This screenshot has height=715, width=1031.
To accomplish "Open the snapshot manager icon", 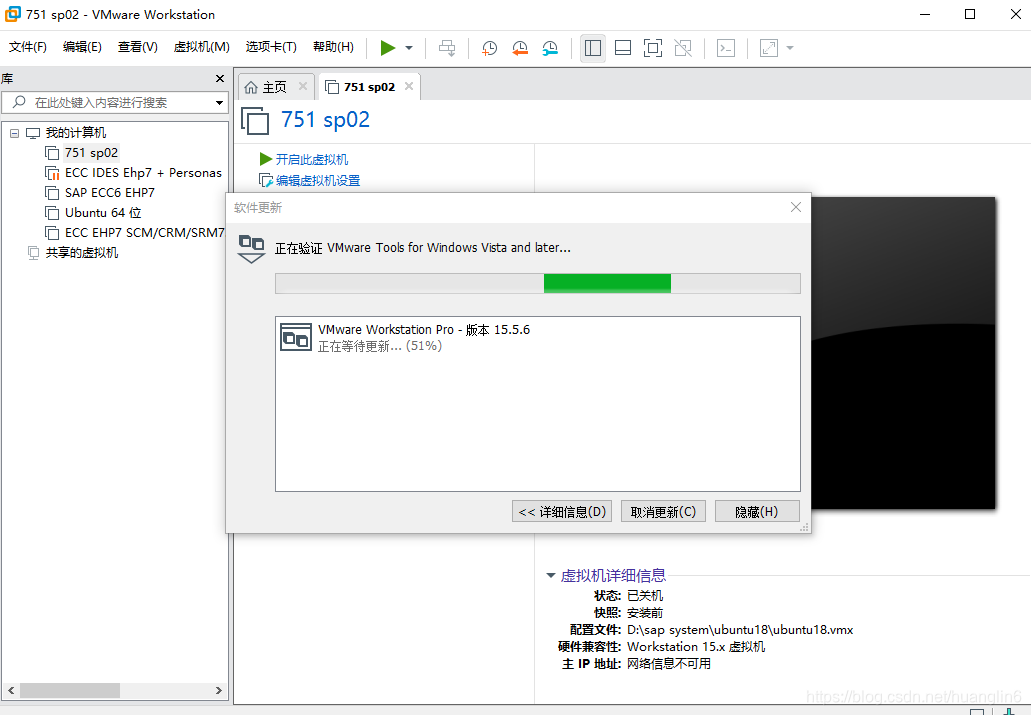I will click(x=549, y=47).
